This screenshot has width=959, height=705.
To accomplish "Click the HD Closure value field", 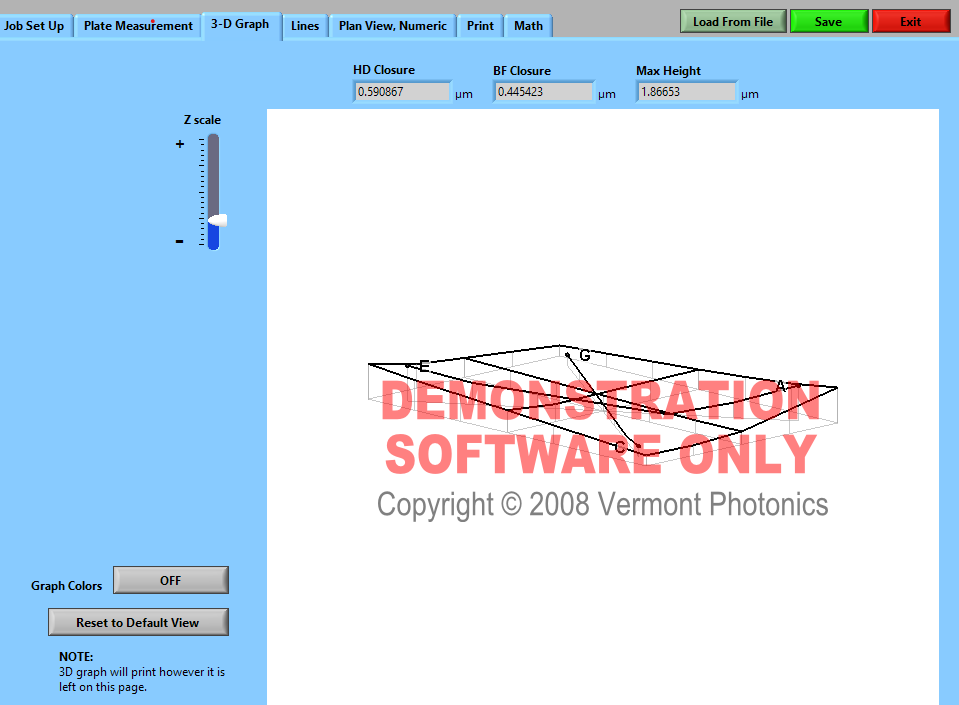I will pyautogui.click(x=402, y=92).
